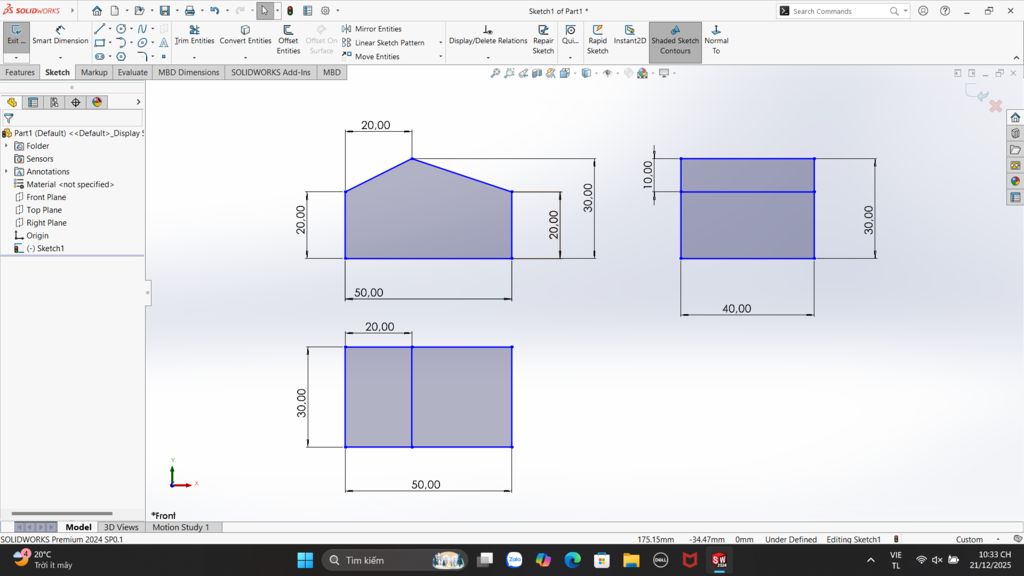
Task: Open dropdown under Convert Entities
Action: (245, 57)
